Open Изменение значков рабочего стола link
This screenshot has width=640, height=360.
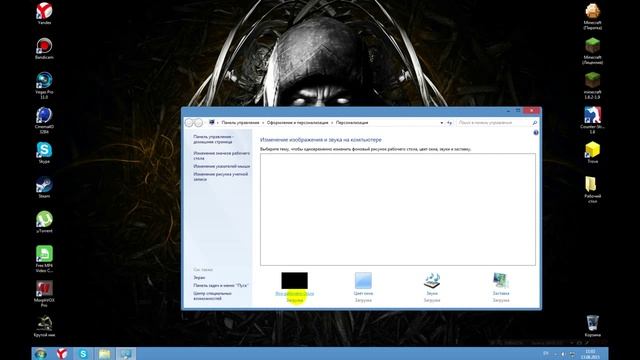222,156
